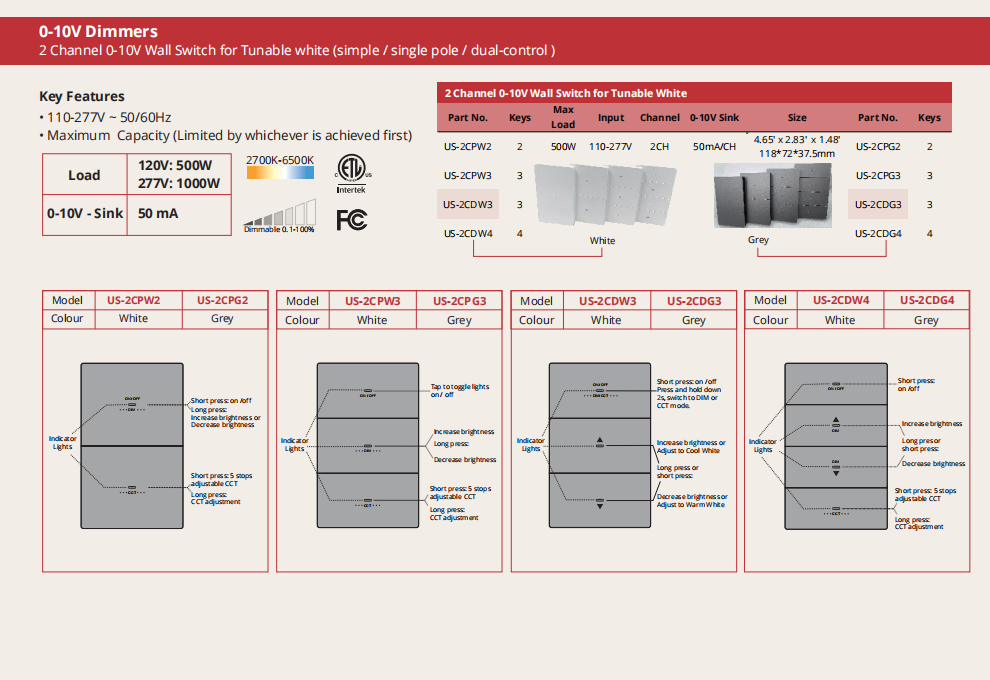Click the FCC certification logo
This screenshot has height=680, width=990.
tap(351, 219)
